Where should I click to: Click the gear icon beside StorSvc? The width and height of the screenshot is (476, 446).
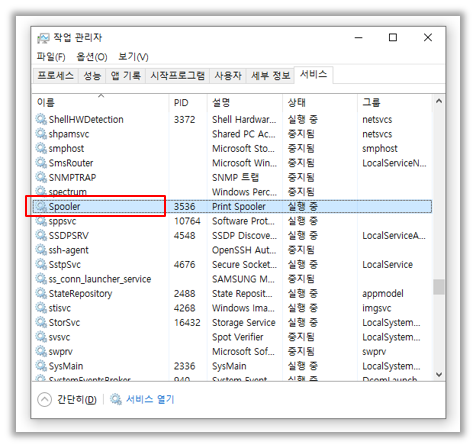pyautogui.click(x=41, y=322)
